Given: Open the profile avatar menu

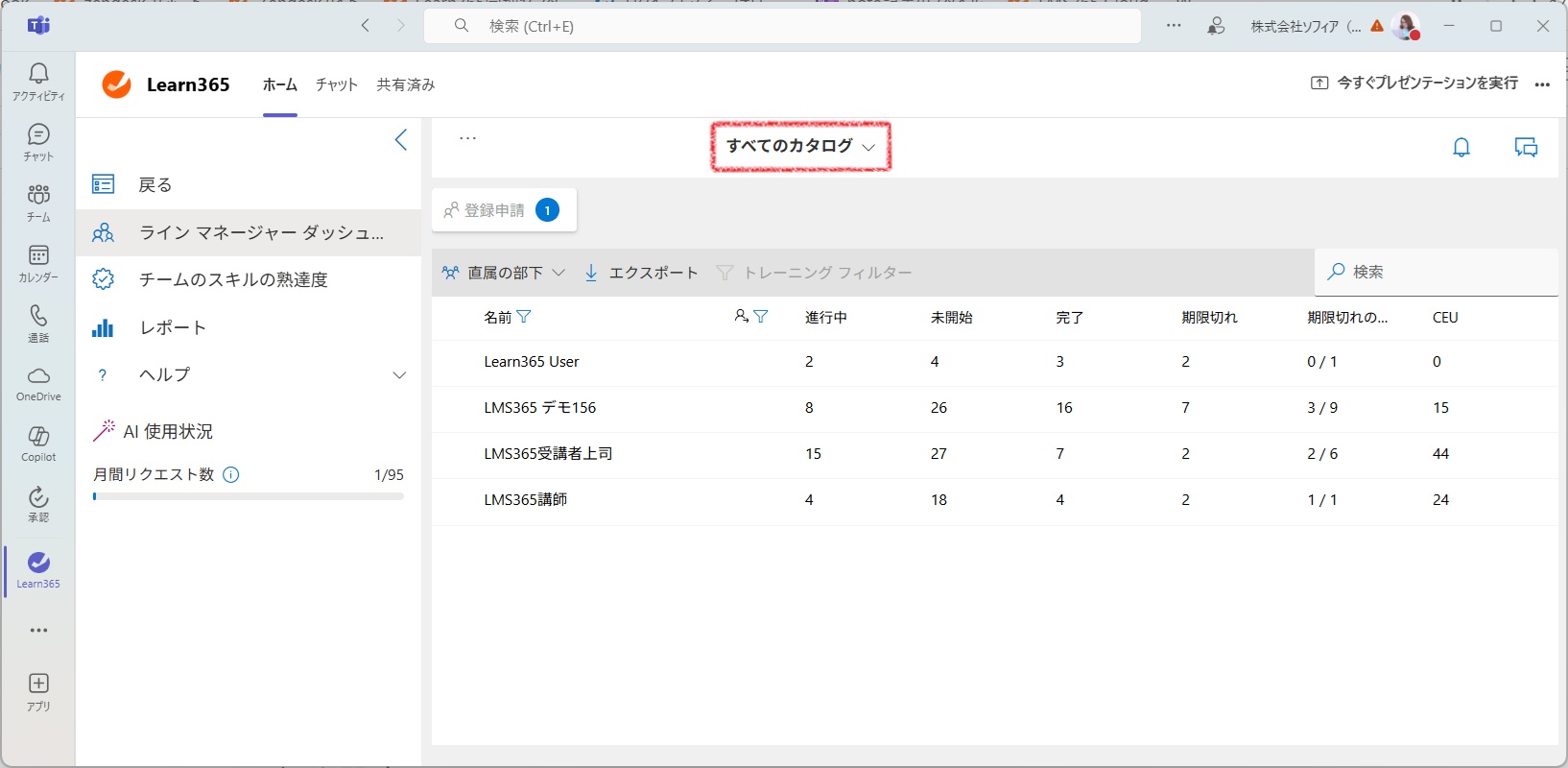Looking at the screenshot, I should 1406,26.
